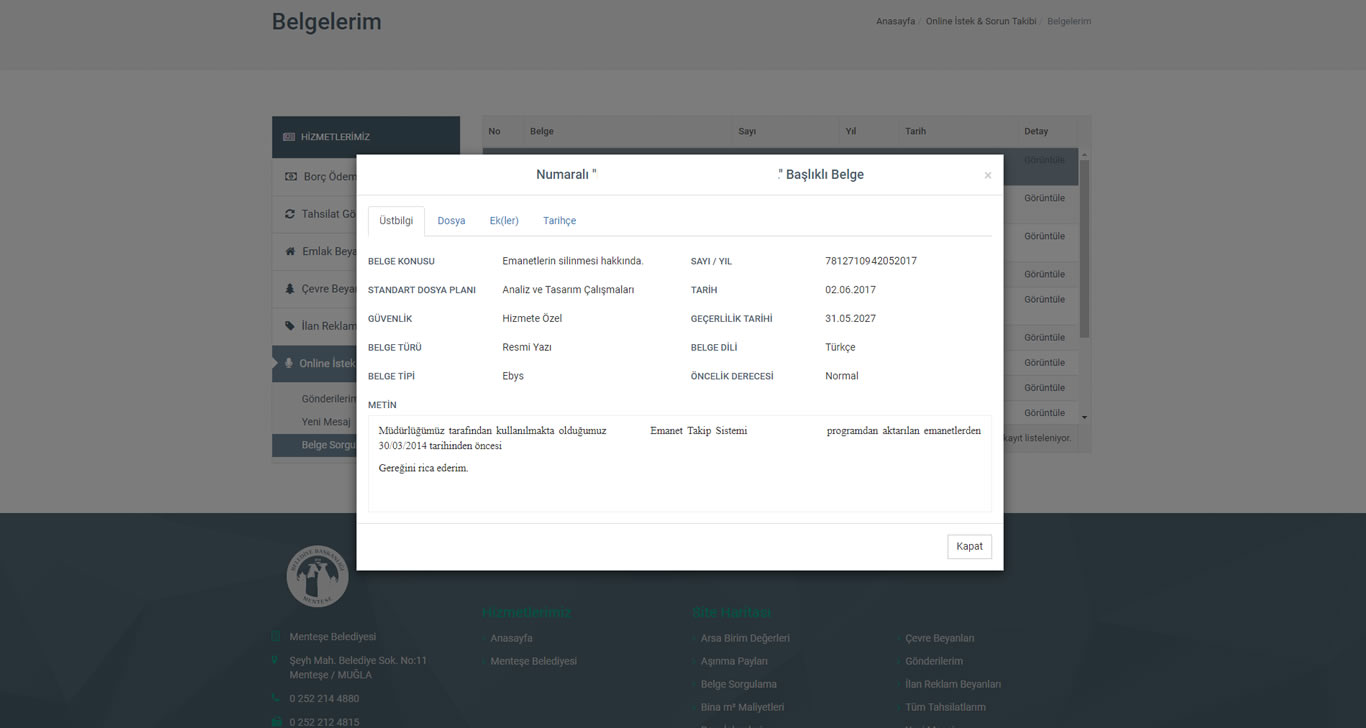Switch to the Dosya tab
This screenshot has width=1366, height=728.
(451, 221)
